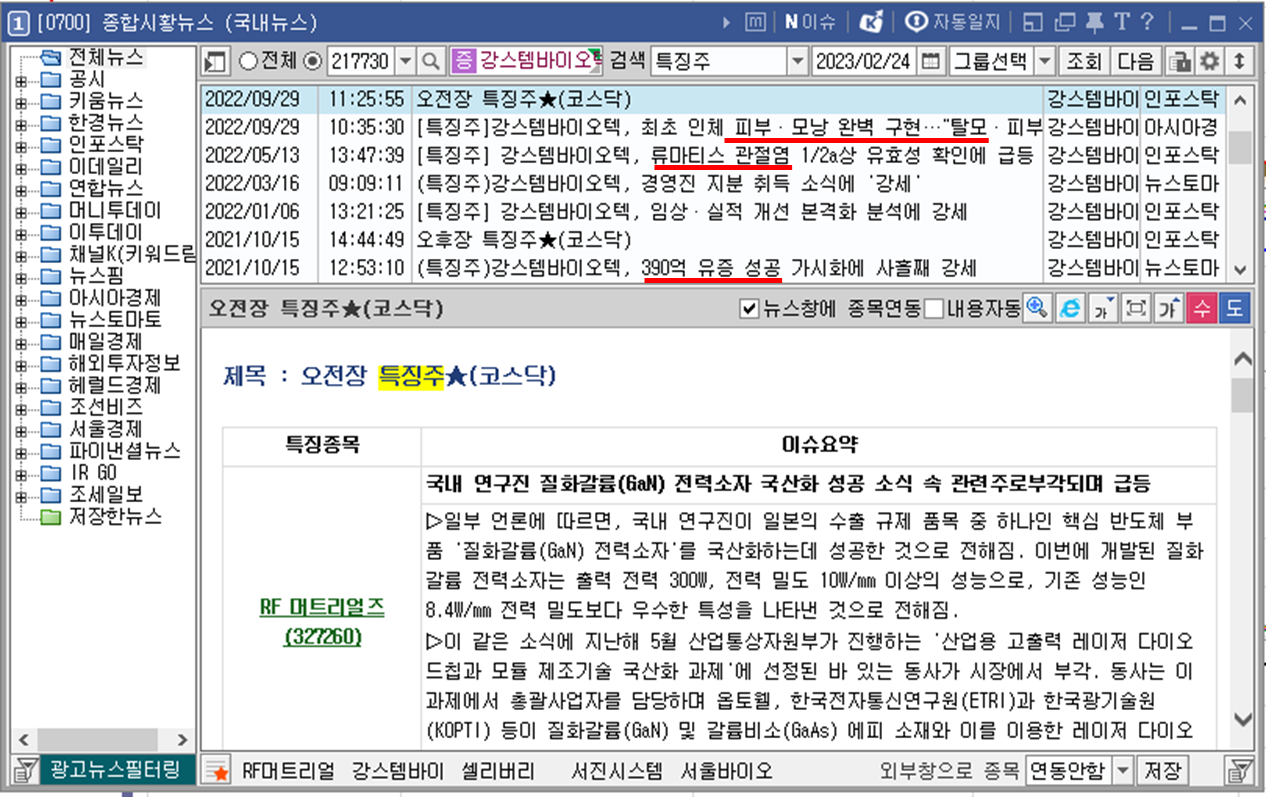Open the 그룹선택 dropdown
Viewport: 1266px width, 797px height.
coord(1045,61)
